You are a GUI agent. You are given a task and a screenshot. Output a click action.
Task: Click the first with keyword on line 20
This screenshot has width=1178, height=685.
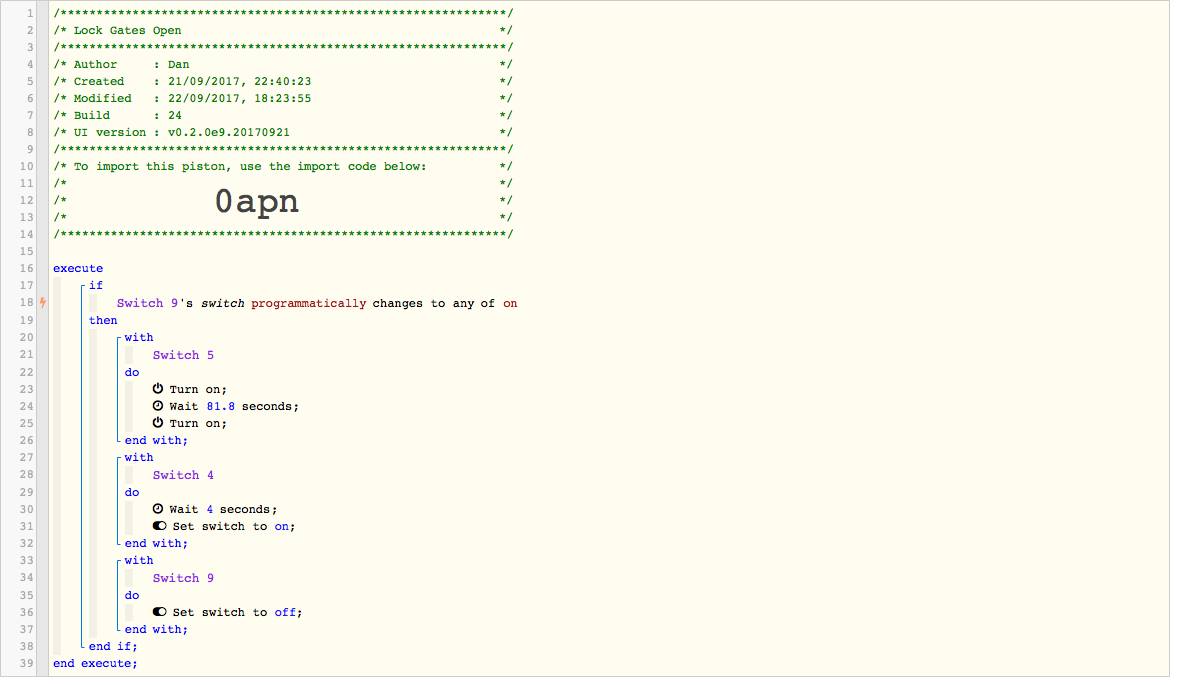(x=139, y=338)
